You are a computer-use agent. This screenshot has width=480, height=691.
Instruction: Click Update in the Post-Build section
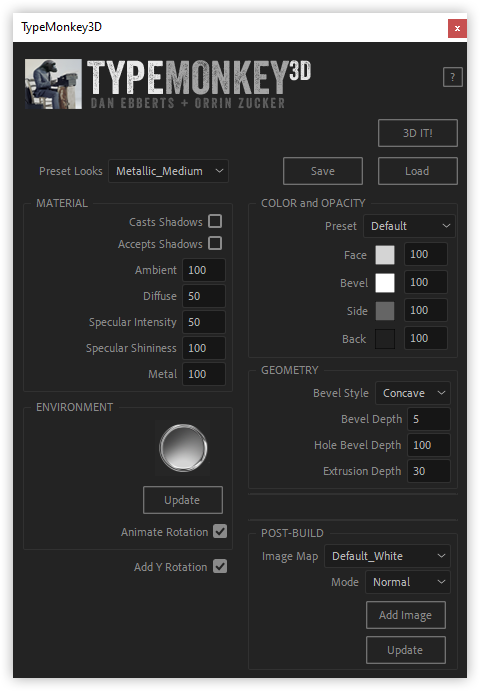(406, 650)
